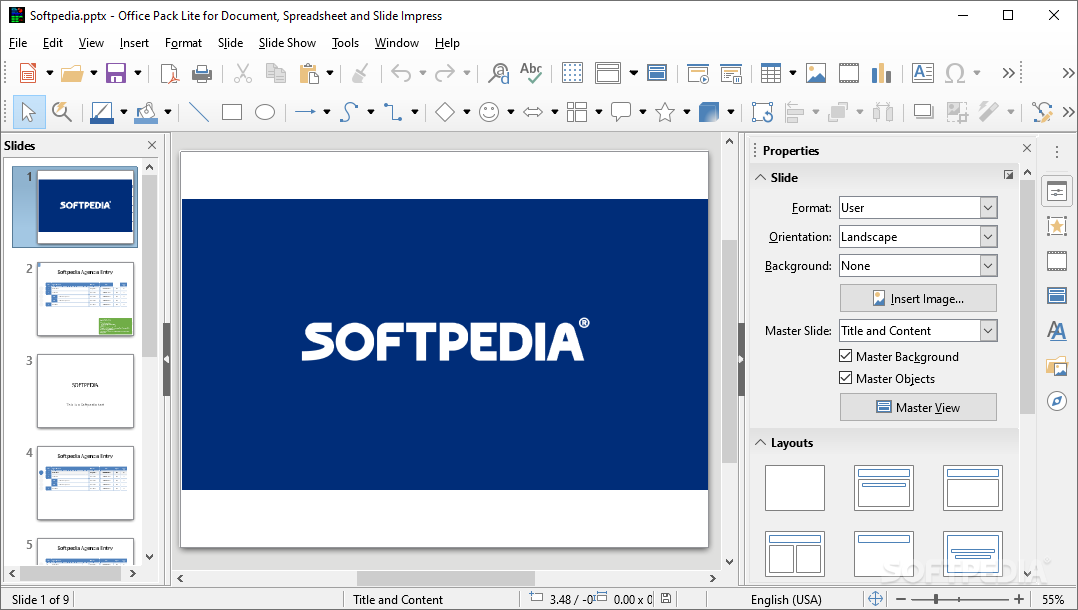1078x610 pixels.
Task: Open the New document dropdown arrow
Action: point(50,73)
